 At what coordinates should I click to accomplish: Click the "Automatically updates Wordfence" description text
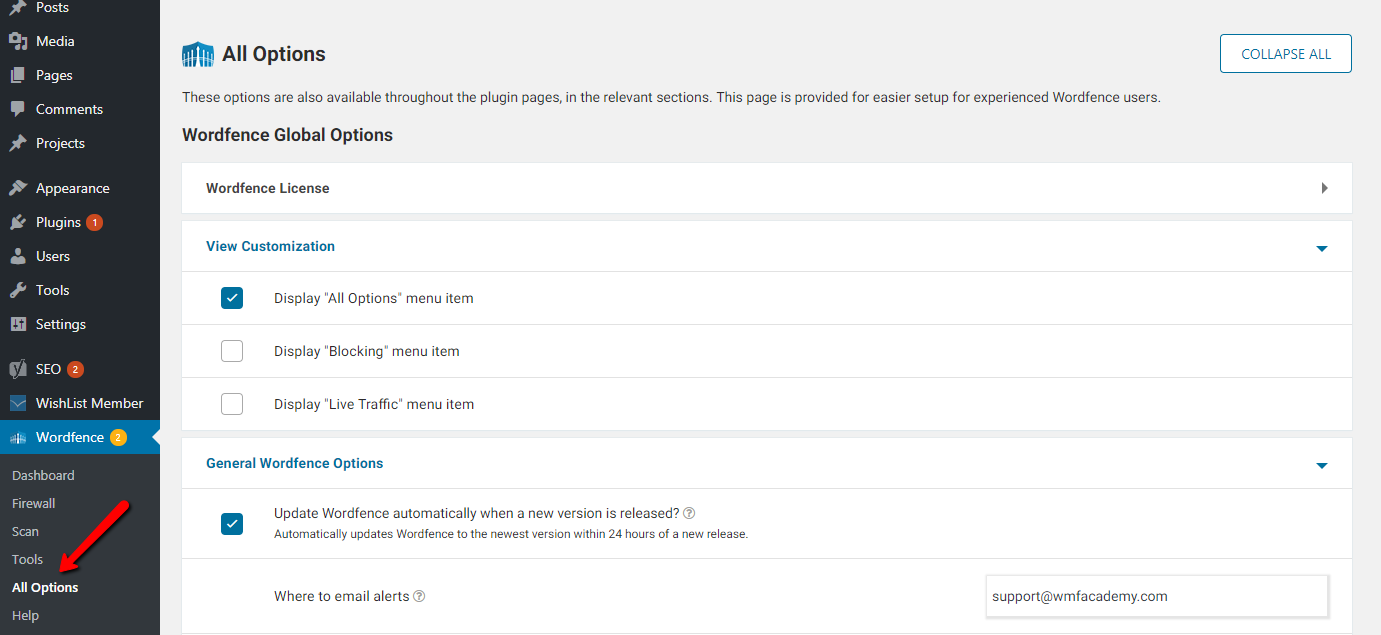coord(511,534)
